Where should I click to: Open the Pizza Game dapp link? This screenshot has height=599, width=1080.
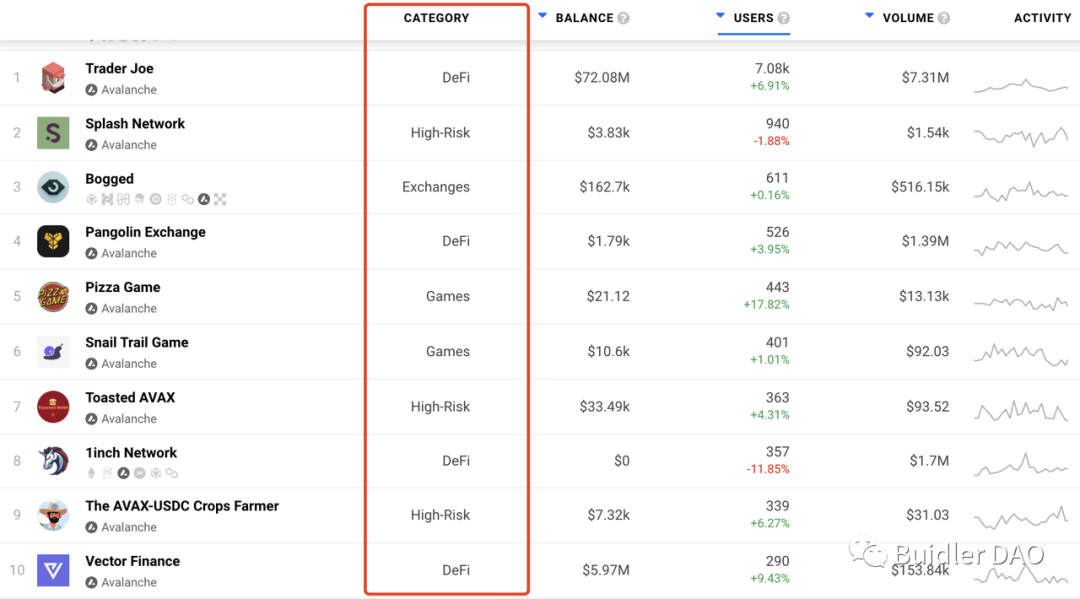click(x=123, y=287)
